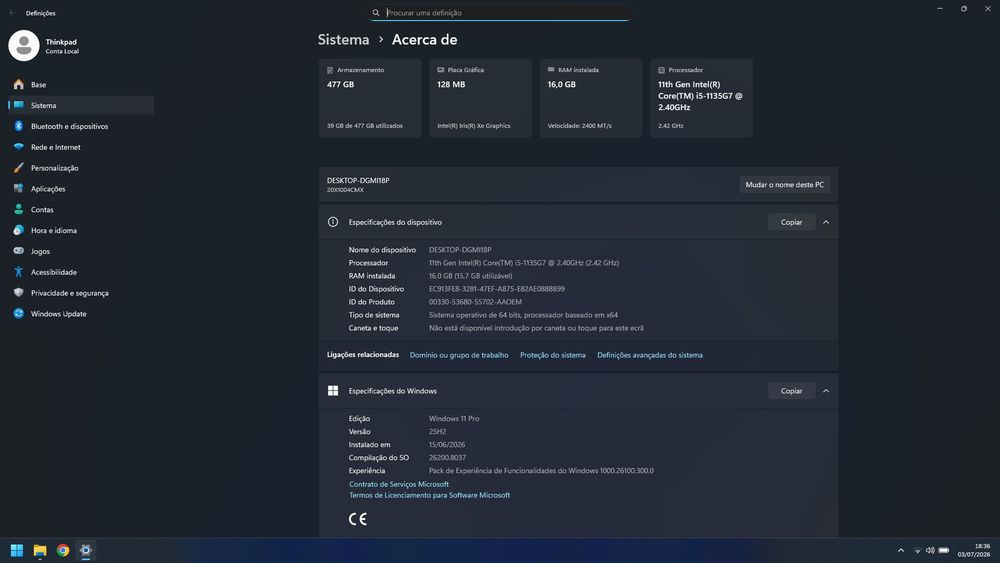Select Rede e Internet label in the sidebar
The image size is (1000, 563).
pos(55,147)
